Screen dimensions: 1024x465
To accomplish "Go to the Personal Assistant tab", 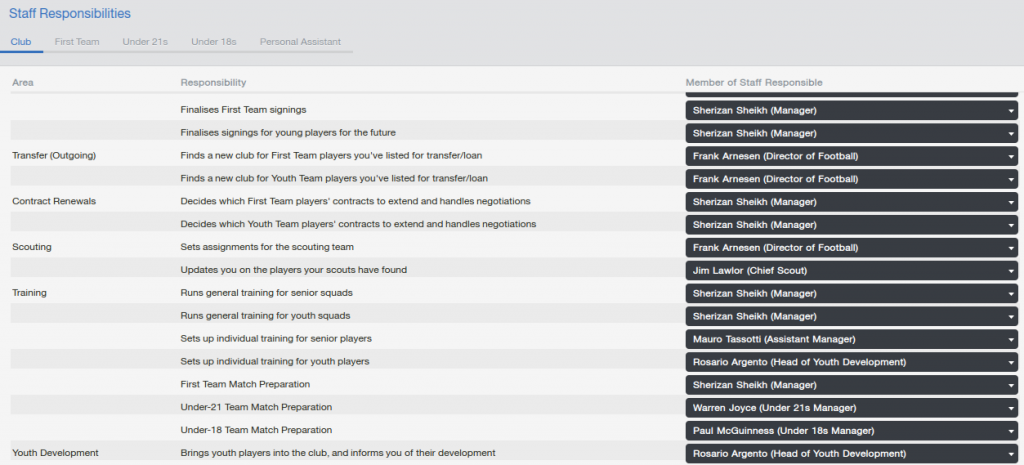I will pos(300,42).
